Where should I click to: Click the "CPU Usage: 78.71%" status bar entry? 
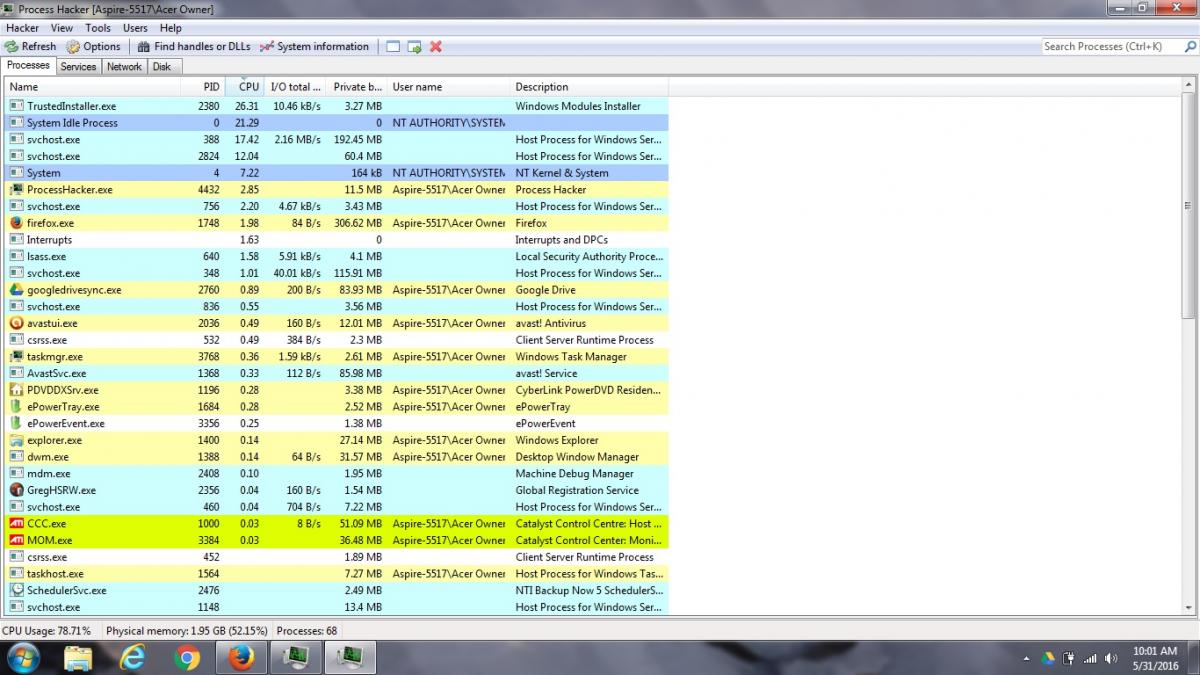(47, 631)
